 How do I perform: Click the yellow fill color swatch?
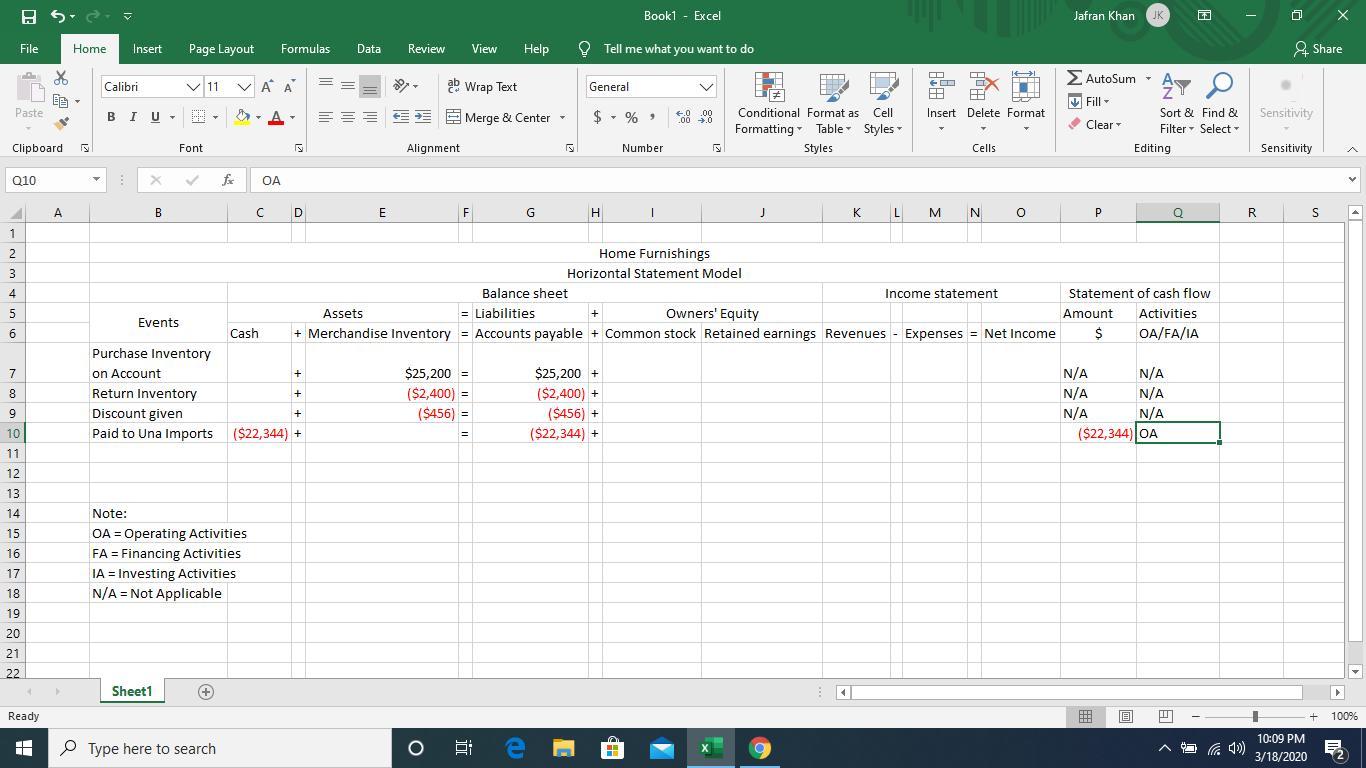[x=242, y=118]
